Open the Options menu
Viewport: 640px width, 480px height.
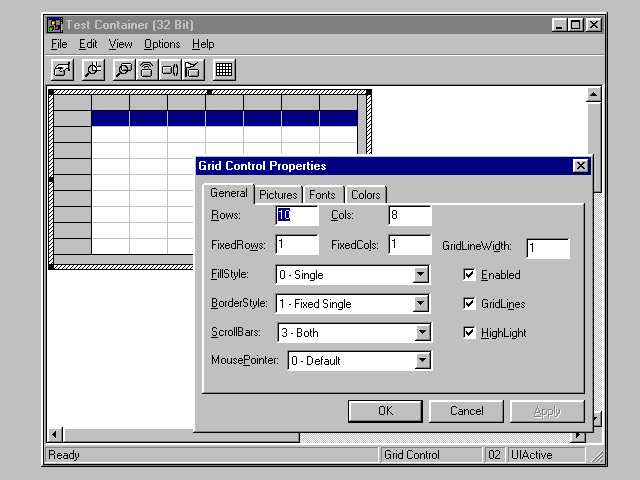coord(162,44)
